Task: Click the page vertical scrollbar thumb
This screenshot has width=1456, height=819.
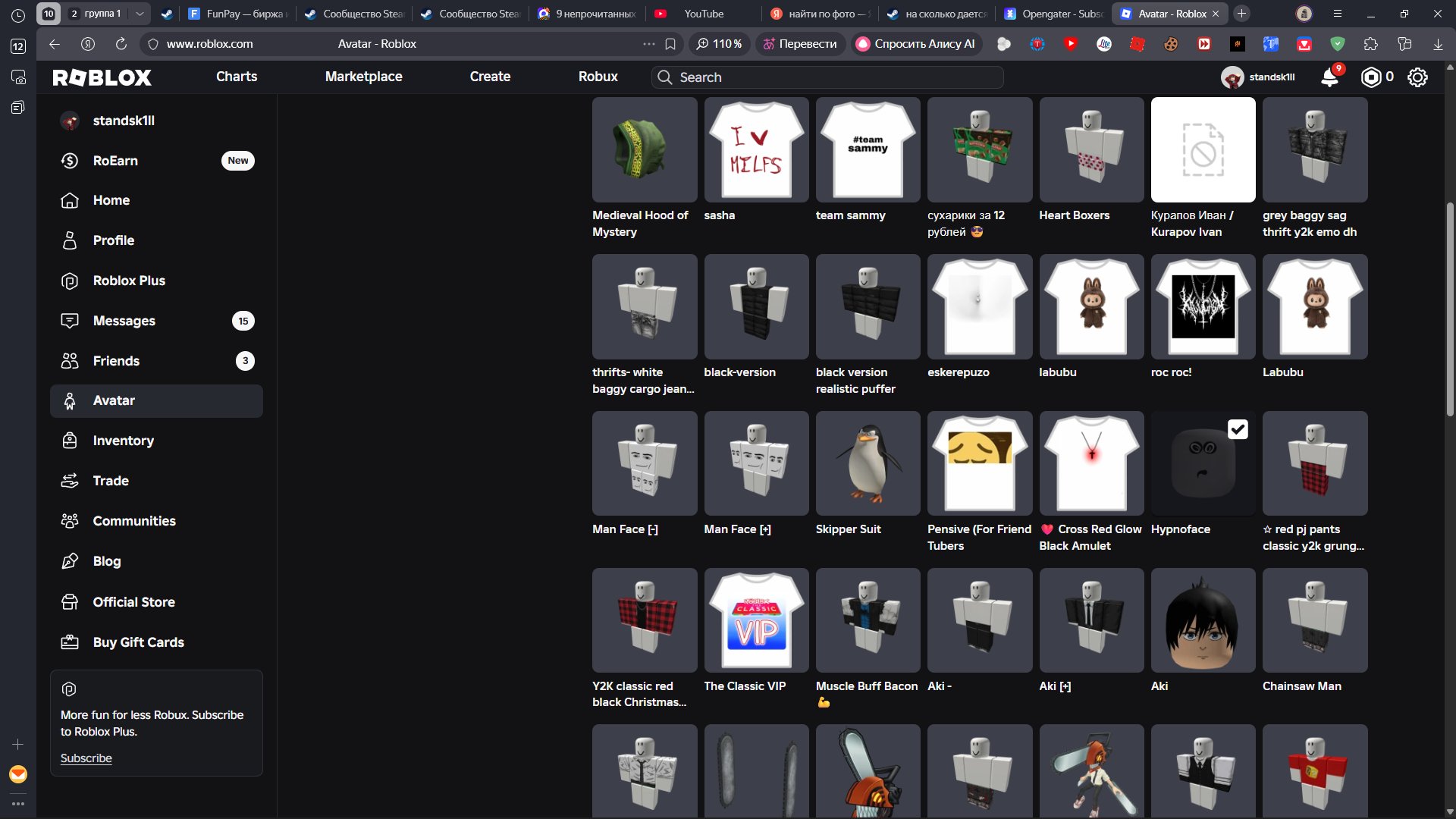Action: click(1450, 309)
